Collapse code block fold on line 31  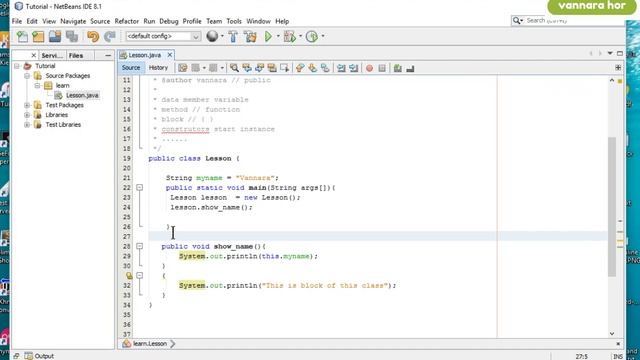tap(140, 276)
